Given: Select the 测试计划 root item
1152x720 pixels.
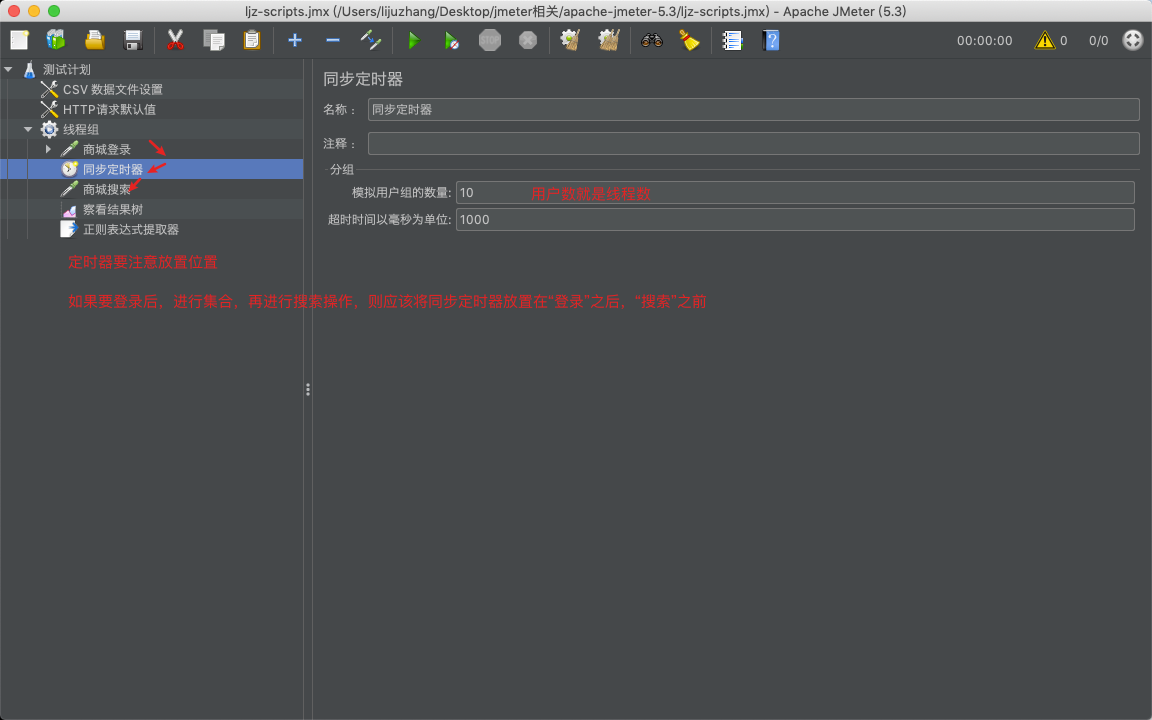Looking at the screenshot, I should click(x=67, y=69).
